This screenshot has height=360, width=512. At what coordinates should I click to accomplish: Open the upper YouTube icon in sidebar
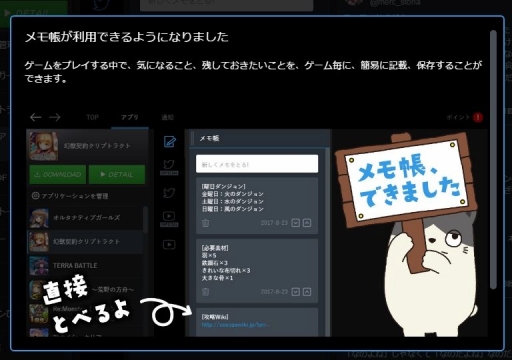(169, 216)
